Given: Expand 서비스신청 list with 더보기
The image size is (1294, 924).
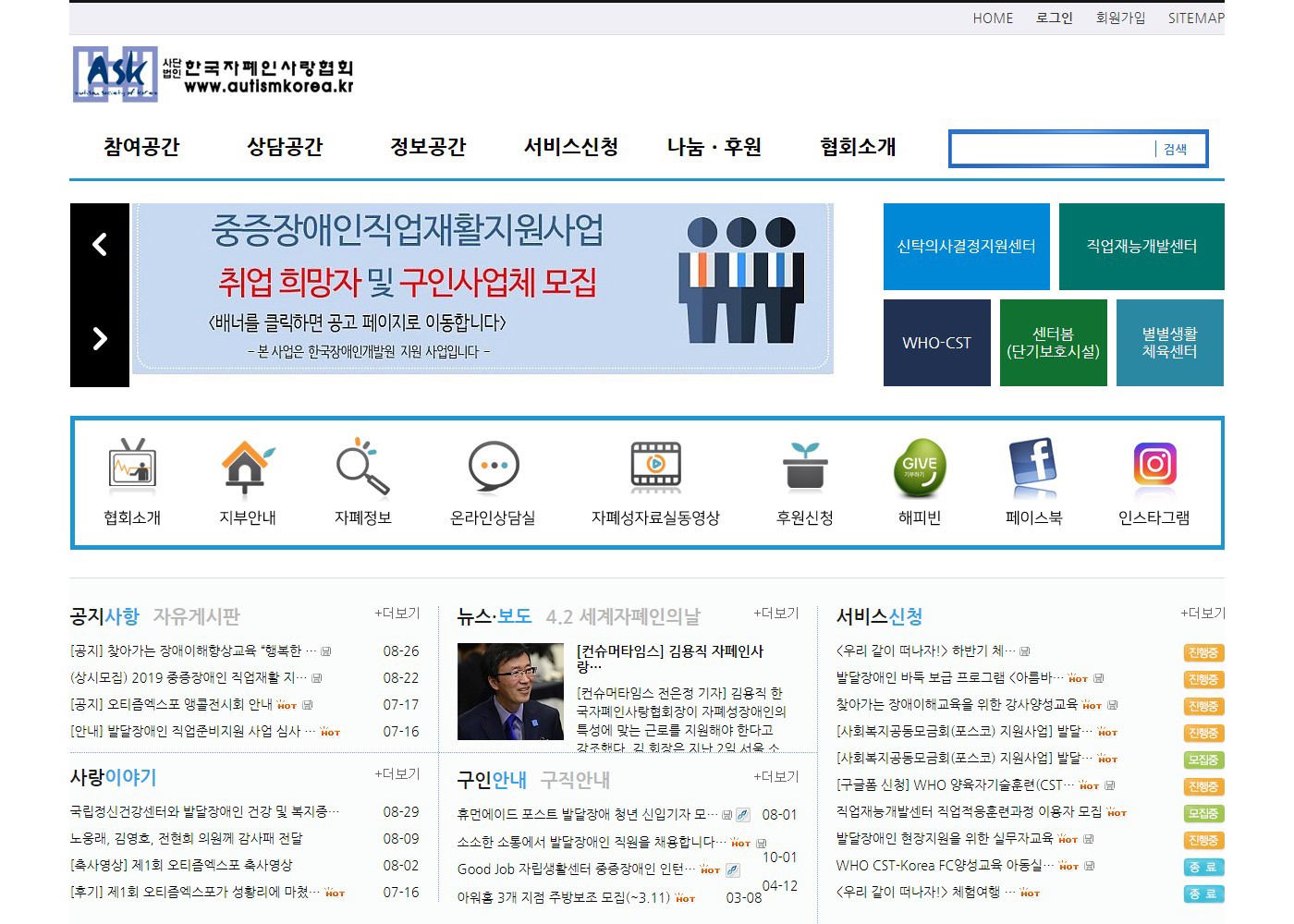Looking at the screenshot, I should [x=1202, y=614].
